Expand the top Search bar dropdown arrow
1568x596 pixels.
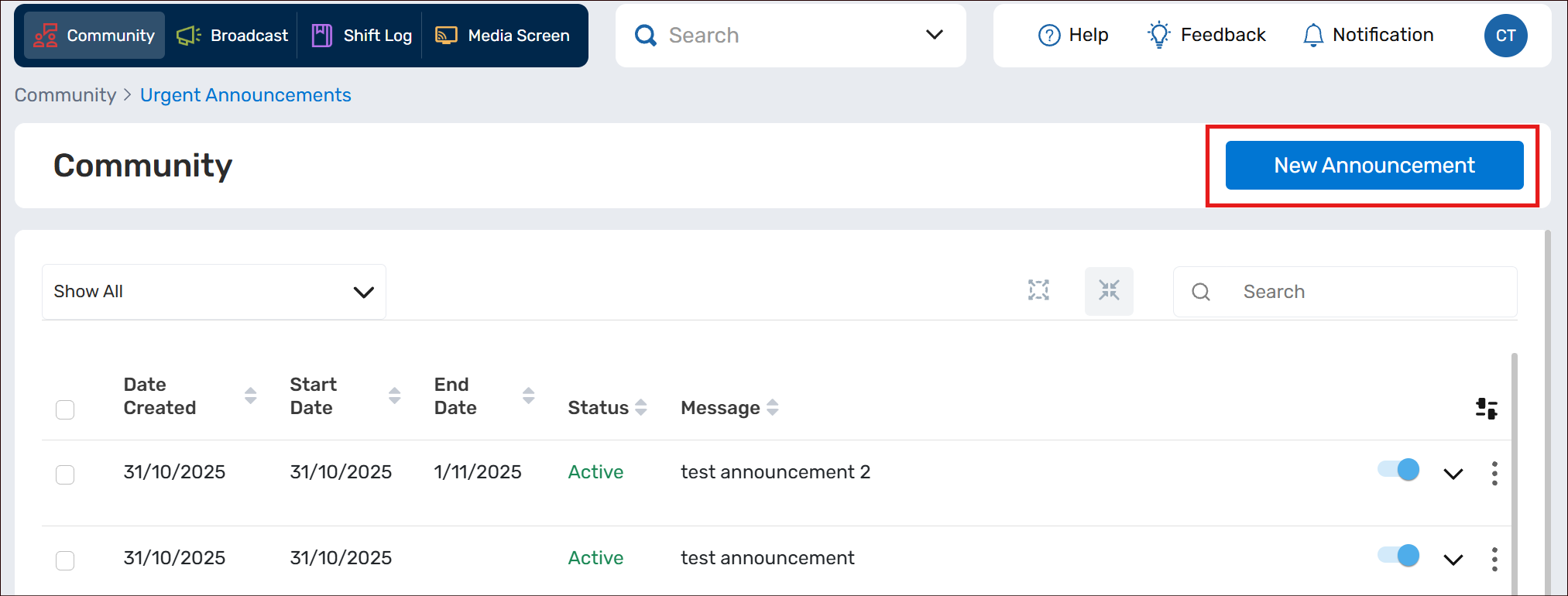tap(935, 35)
